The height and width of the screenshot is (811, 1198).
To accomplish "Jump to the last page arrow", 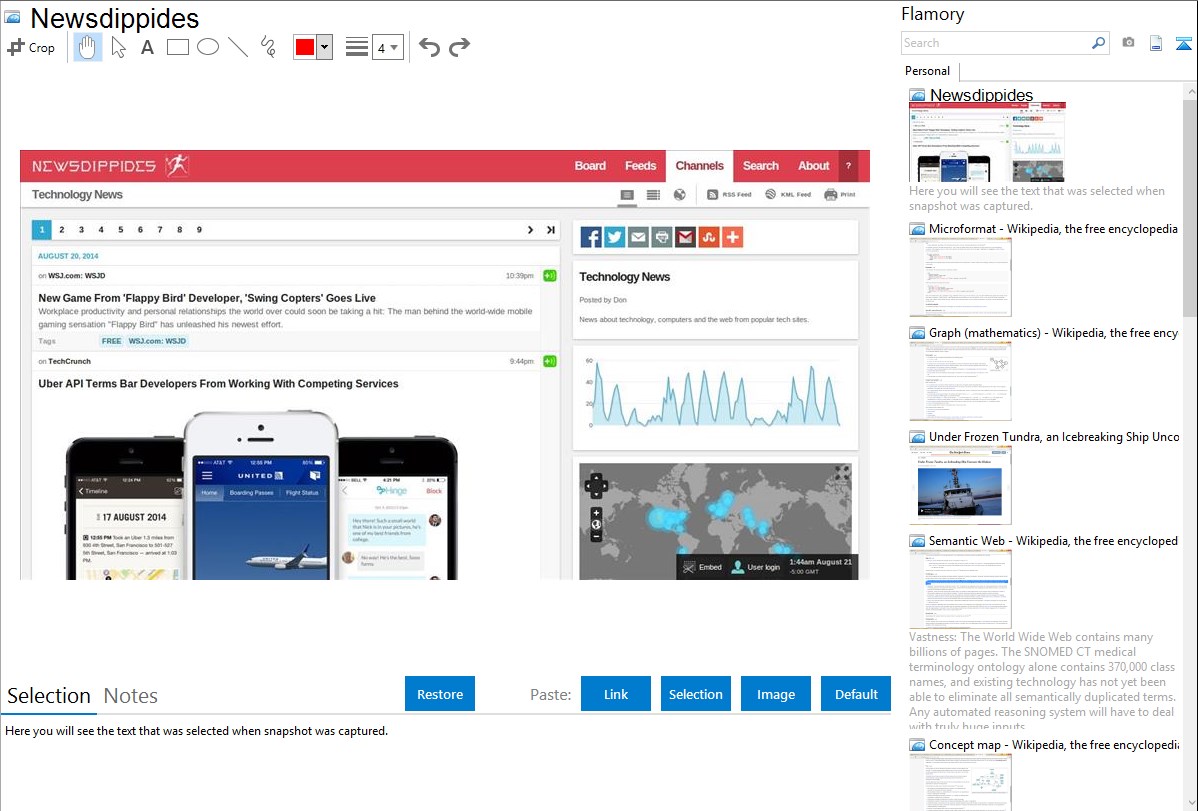I will (x=551, y=229).
